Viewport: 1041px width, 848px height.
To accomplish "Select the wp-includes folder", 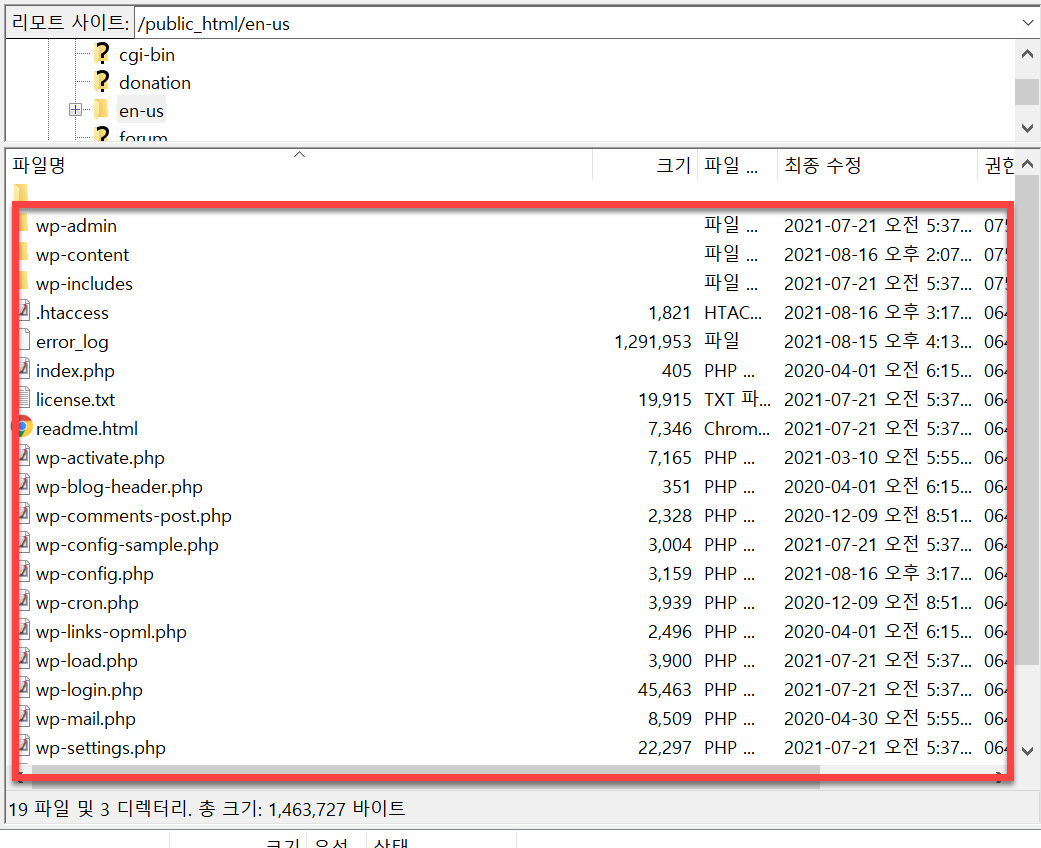I will tap(84, 284).
